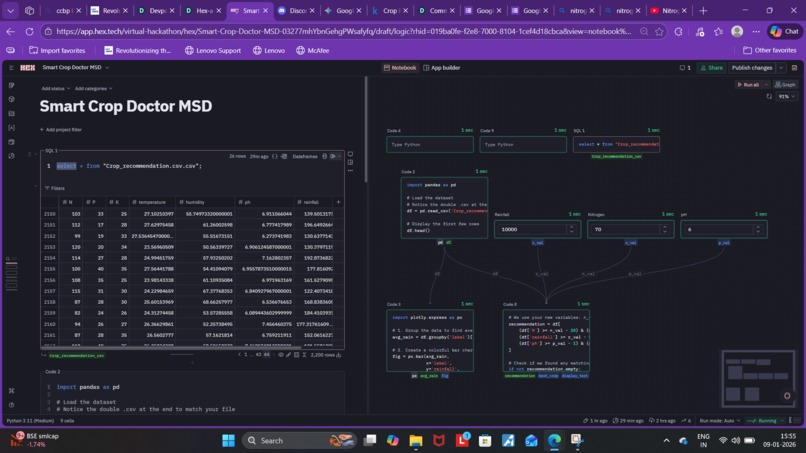Viewport: 806px width, 453px height.
Task: Click the run cell icon in SQL 1
Action: 333,156
